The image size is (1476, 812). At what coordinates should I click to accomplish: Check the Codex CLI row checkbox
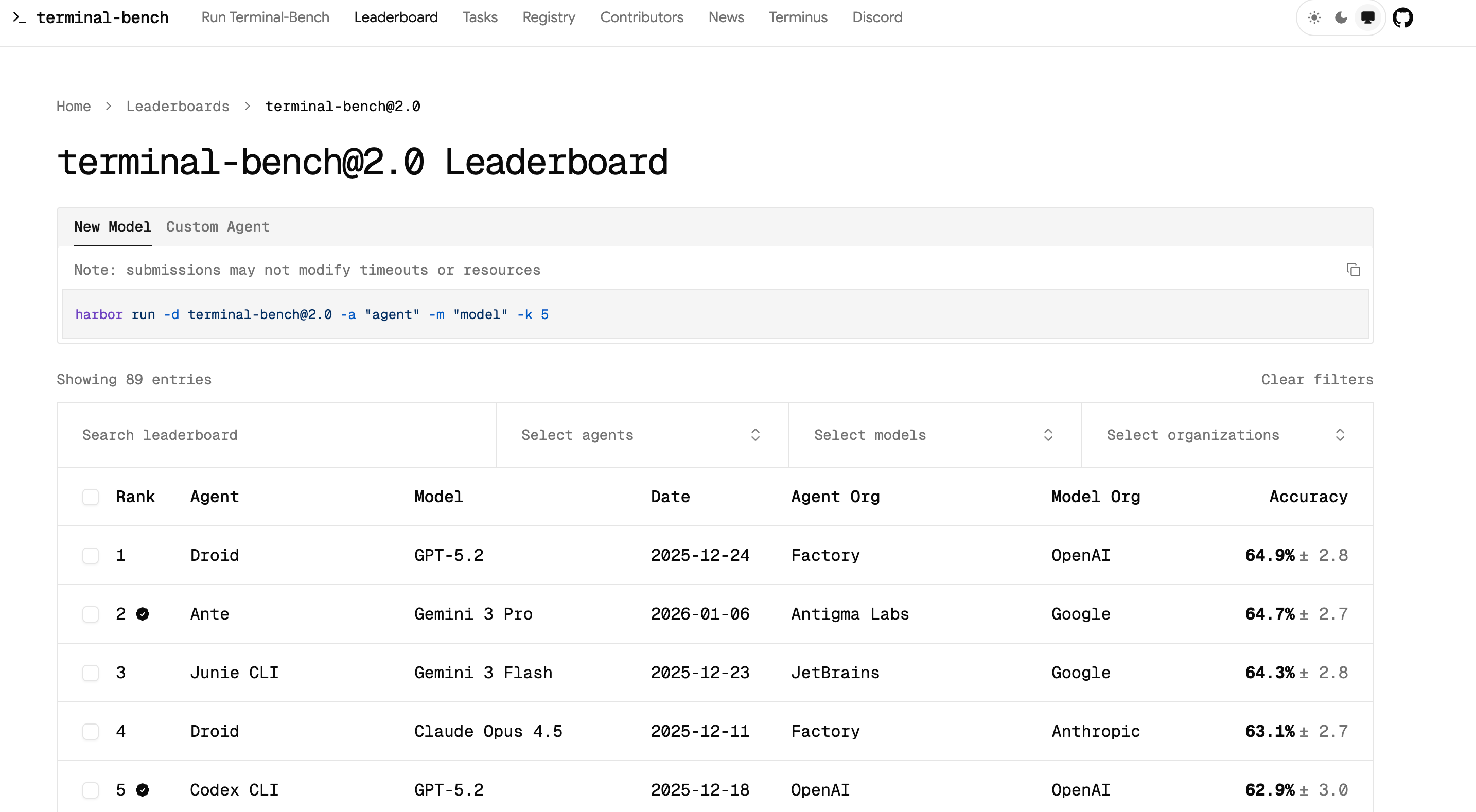[x=91, y=790]
